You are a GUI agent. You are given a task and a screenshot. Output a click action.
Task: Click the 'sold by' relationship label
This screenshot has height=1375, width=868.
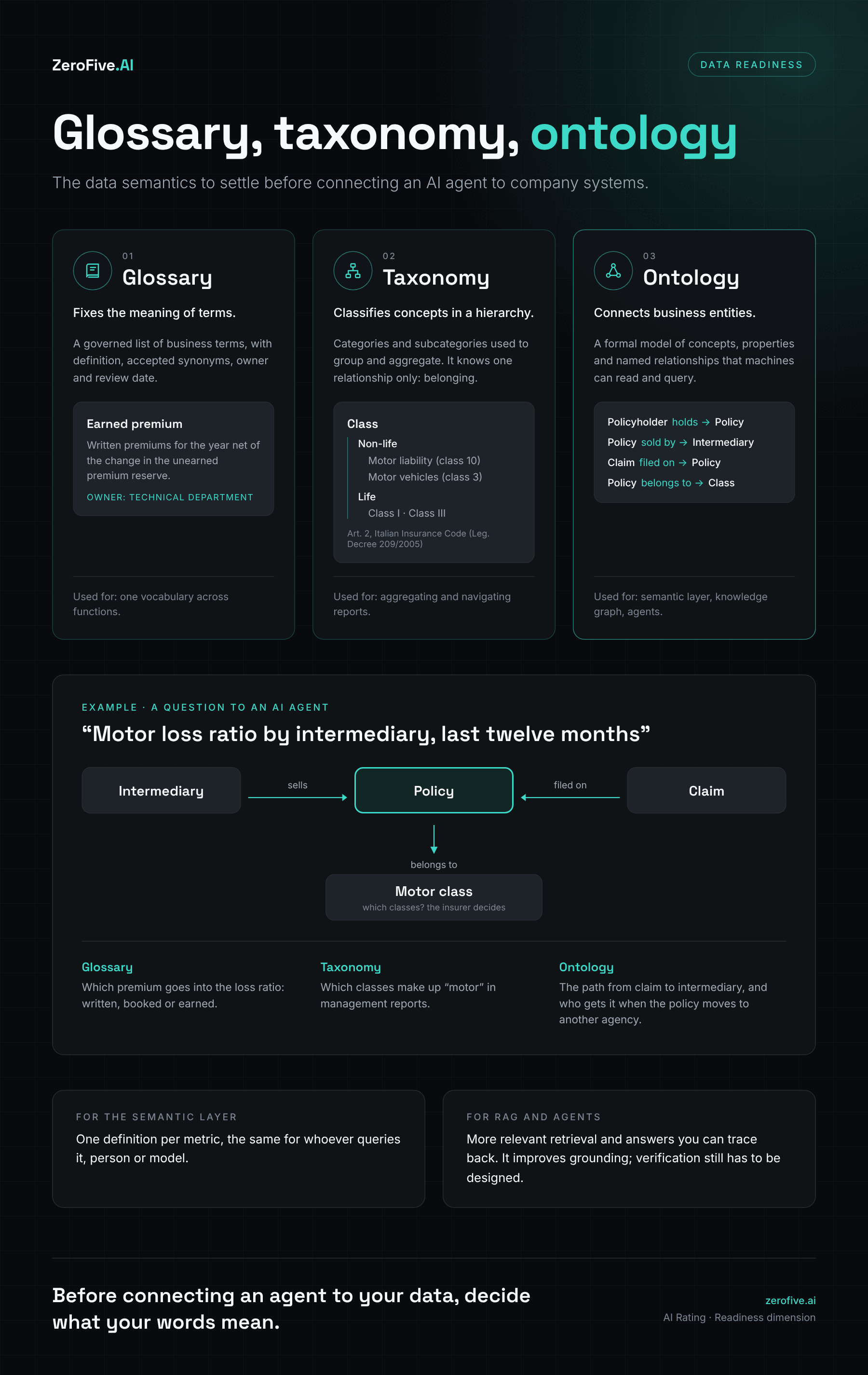coord(658,442)
